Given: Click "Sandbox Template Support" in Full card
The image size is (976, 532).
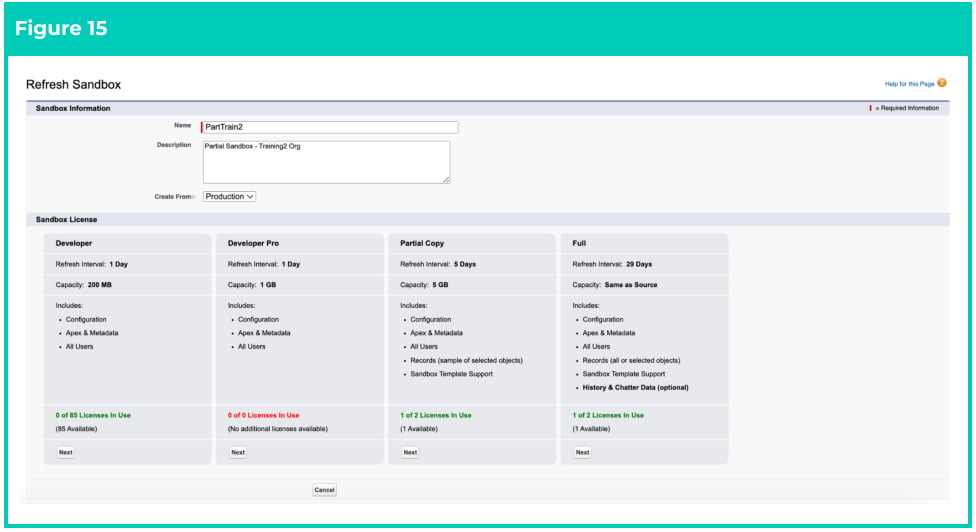Looking at the screenshot, I should coord(624,374).
